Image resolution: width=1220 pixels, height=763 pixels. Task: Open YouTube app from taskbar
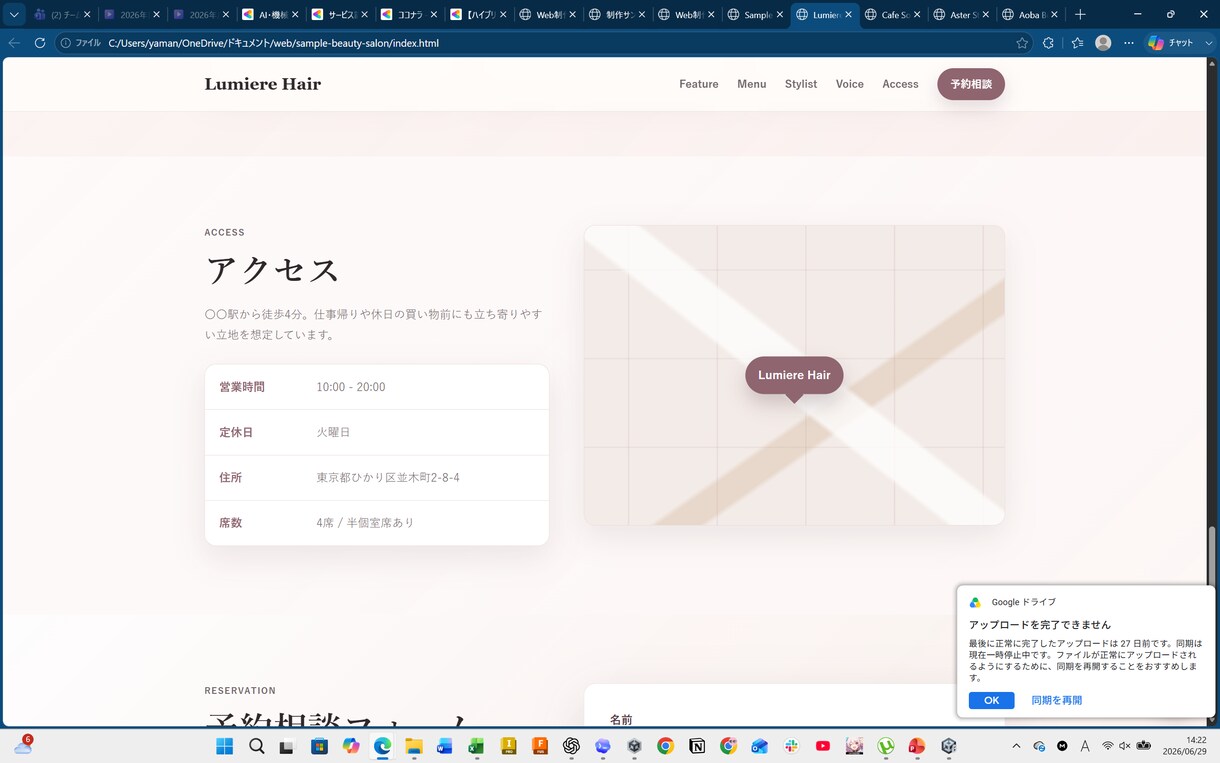[x=823, y=746]
